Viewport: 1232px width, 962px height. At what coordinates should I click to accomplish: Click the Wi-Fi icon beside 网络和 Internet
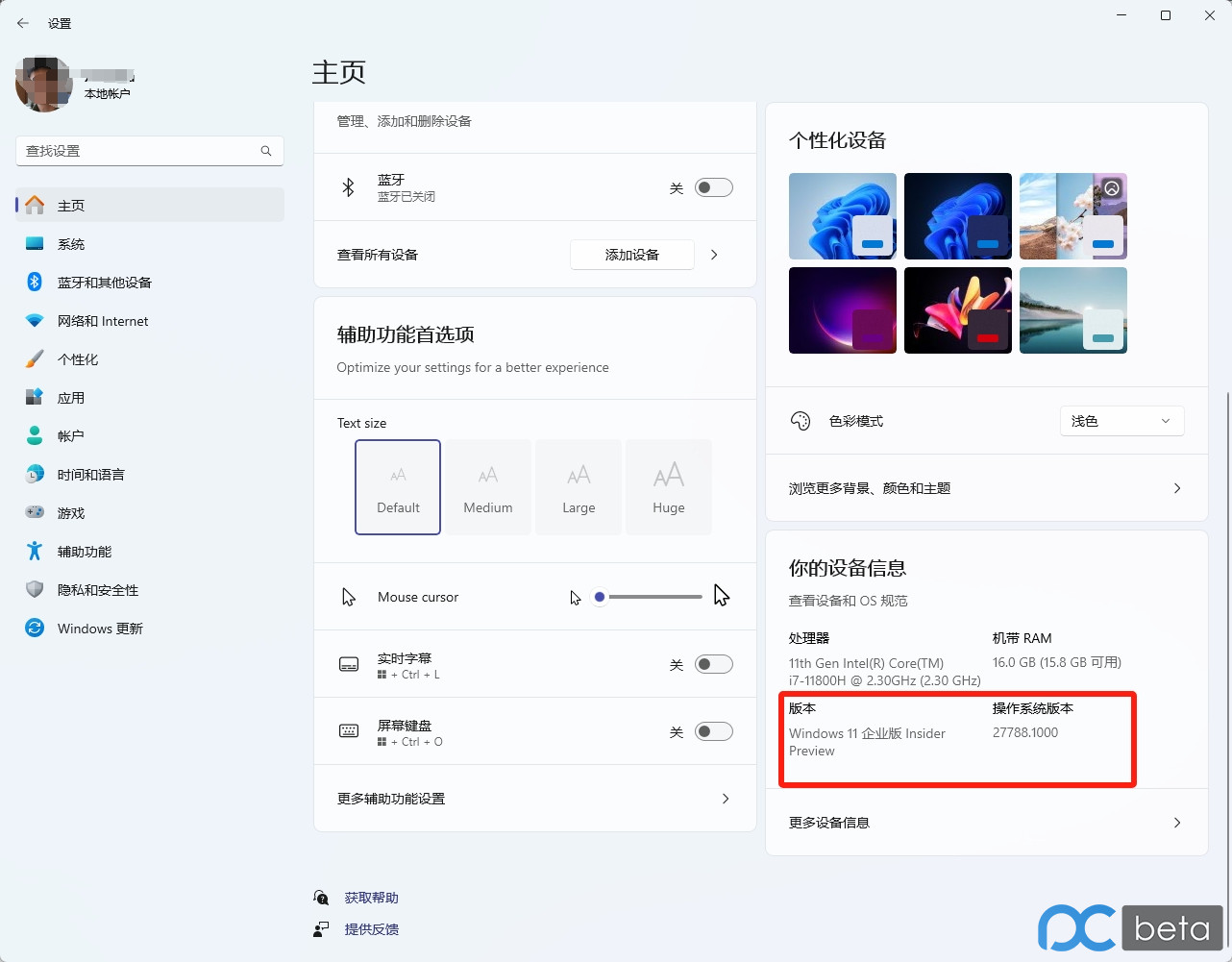tap(35, 321)
